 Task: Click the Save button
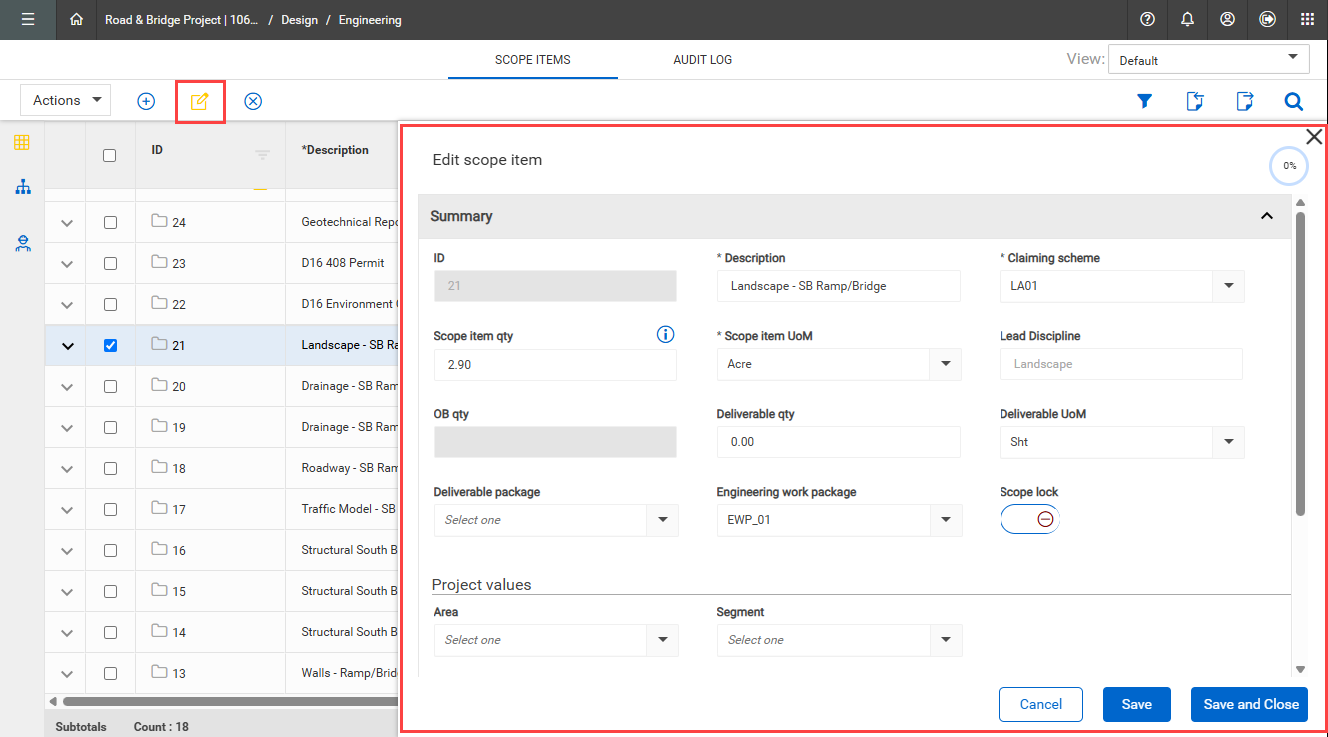click(x=1137, y=704)
